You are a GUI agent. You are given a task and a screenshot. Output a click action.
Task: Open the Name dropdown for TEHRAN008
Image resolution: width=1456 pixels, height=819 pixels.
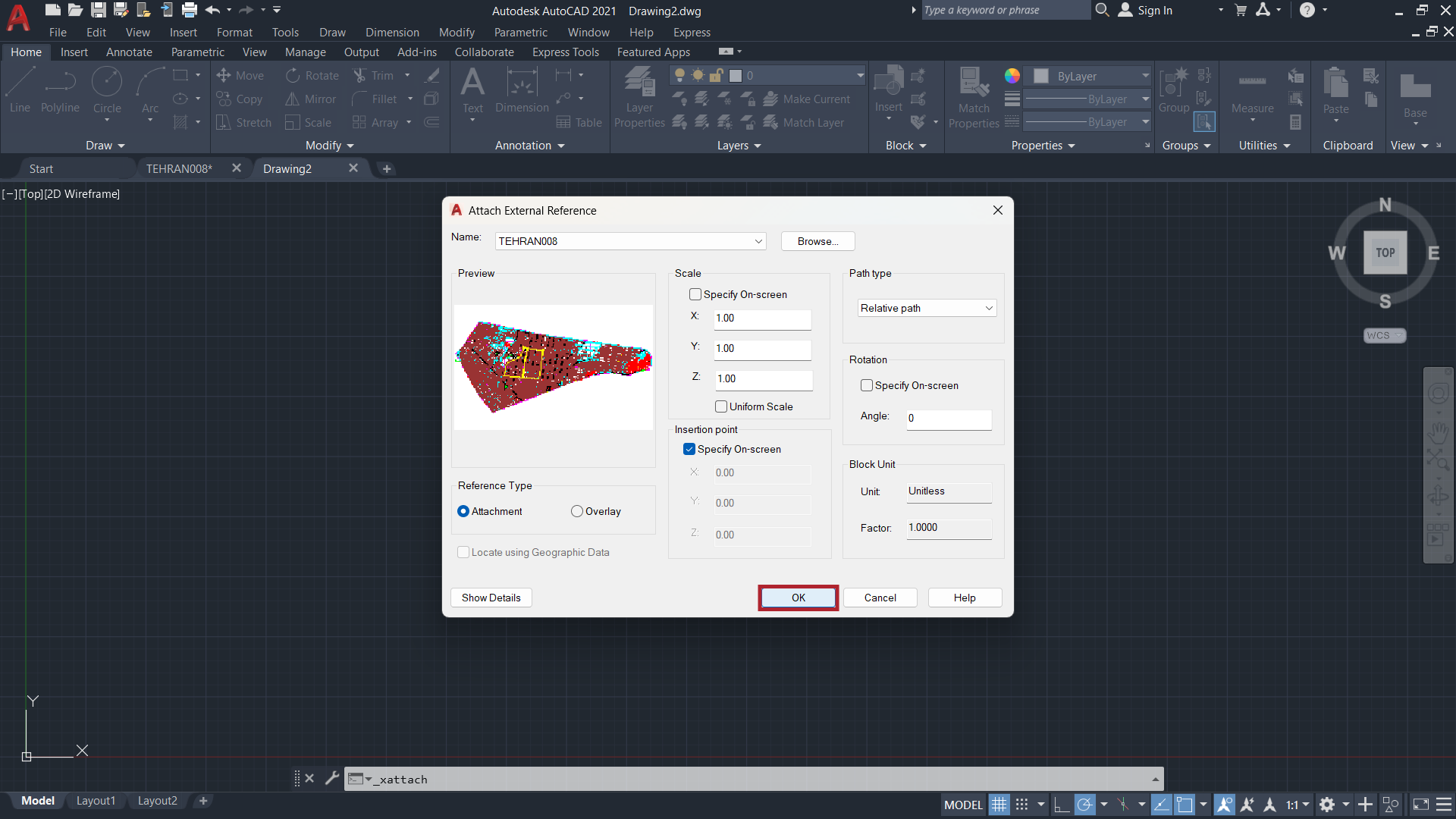click(x=756, y=241)
